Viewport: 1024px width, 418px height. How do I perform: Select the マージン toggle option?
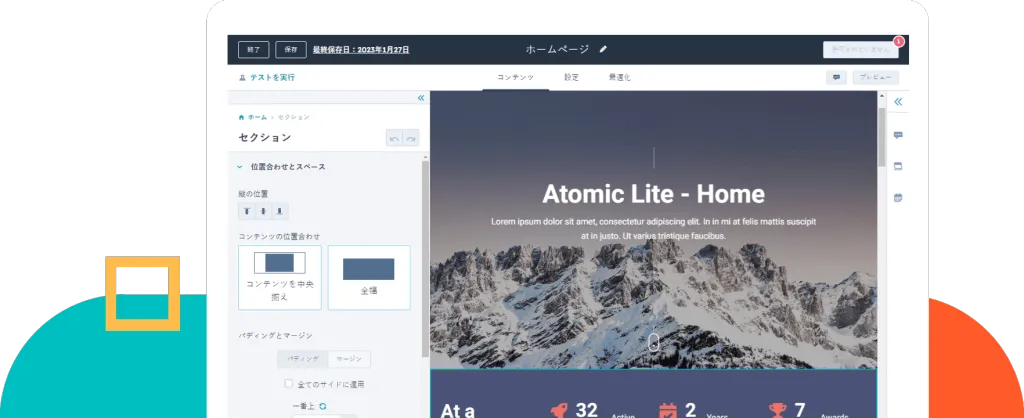(x=349, y=359)
